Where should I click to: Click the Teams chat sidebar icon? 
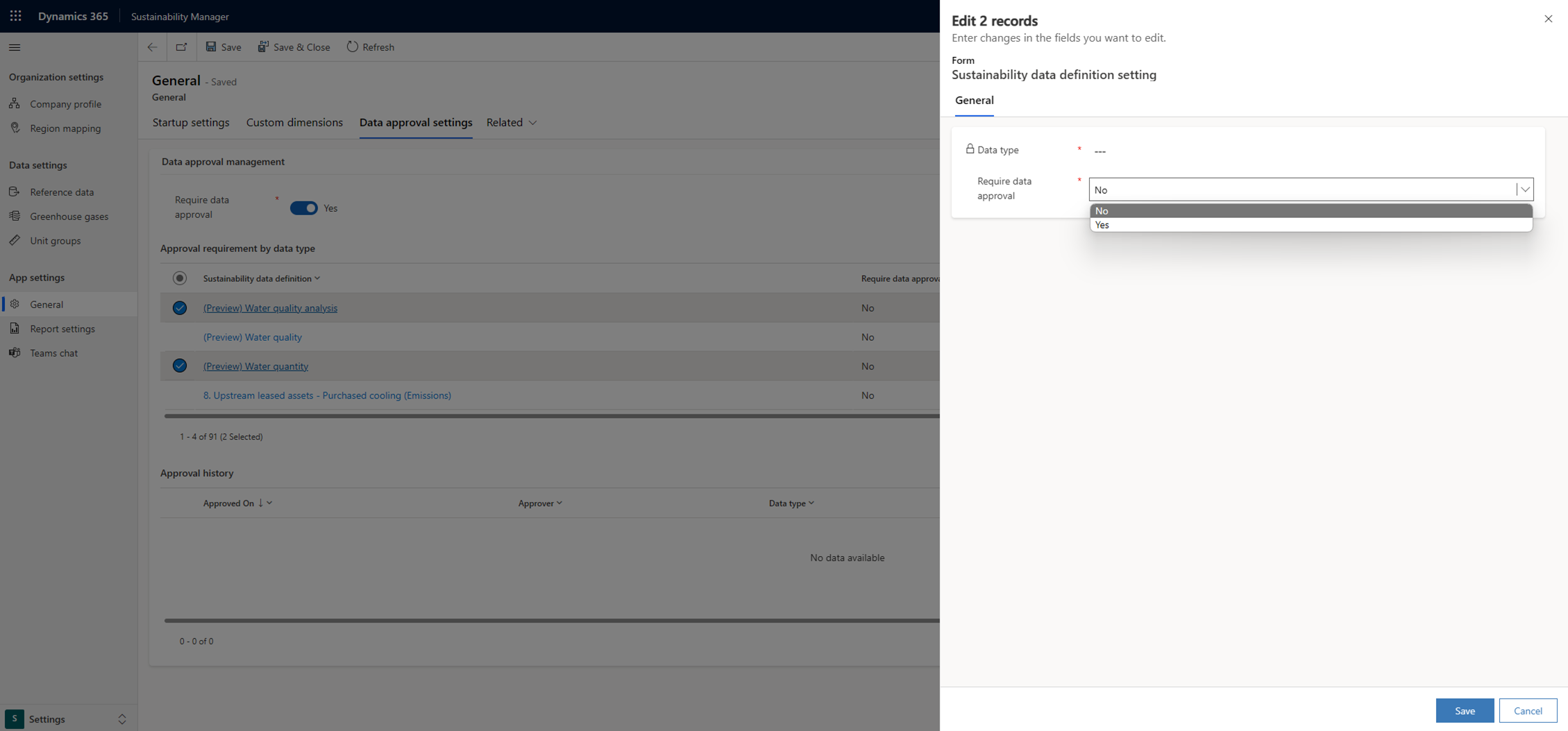15,353
